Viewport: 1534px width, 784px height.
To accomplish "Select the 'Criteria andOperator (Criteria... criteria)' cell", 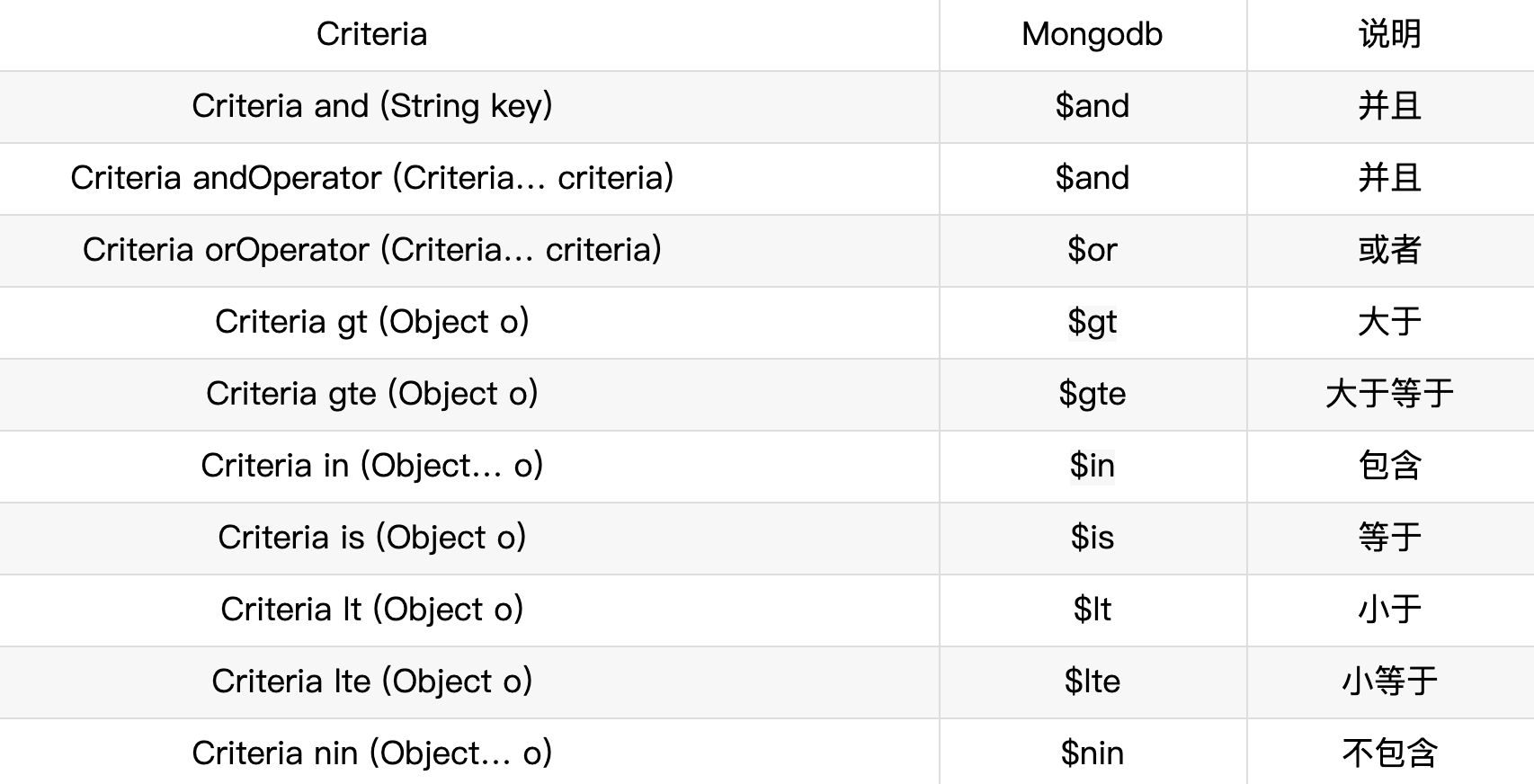I will (x=371, y=179).
